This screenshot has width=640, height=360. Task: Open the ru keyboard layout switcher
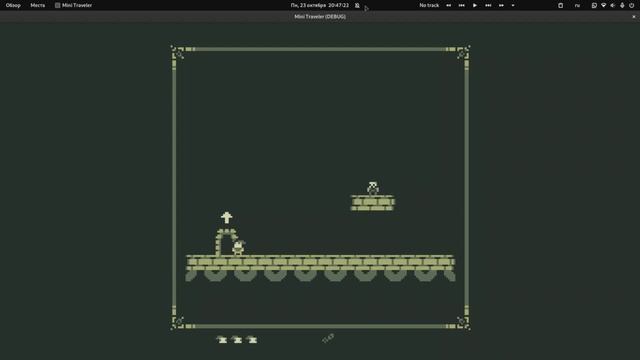coord(577,5)
